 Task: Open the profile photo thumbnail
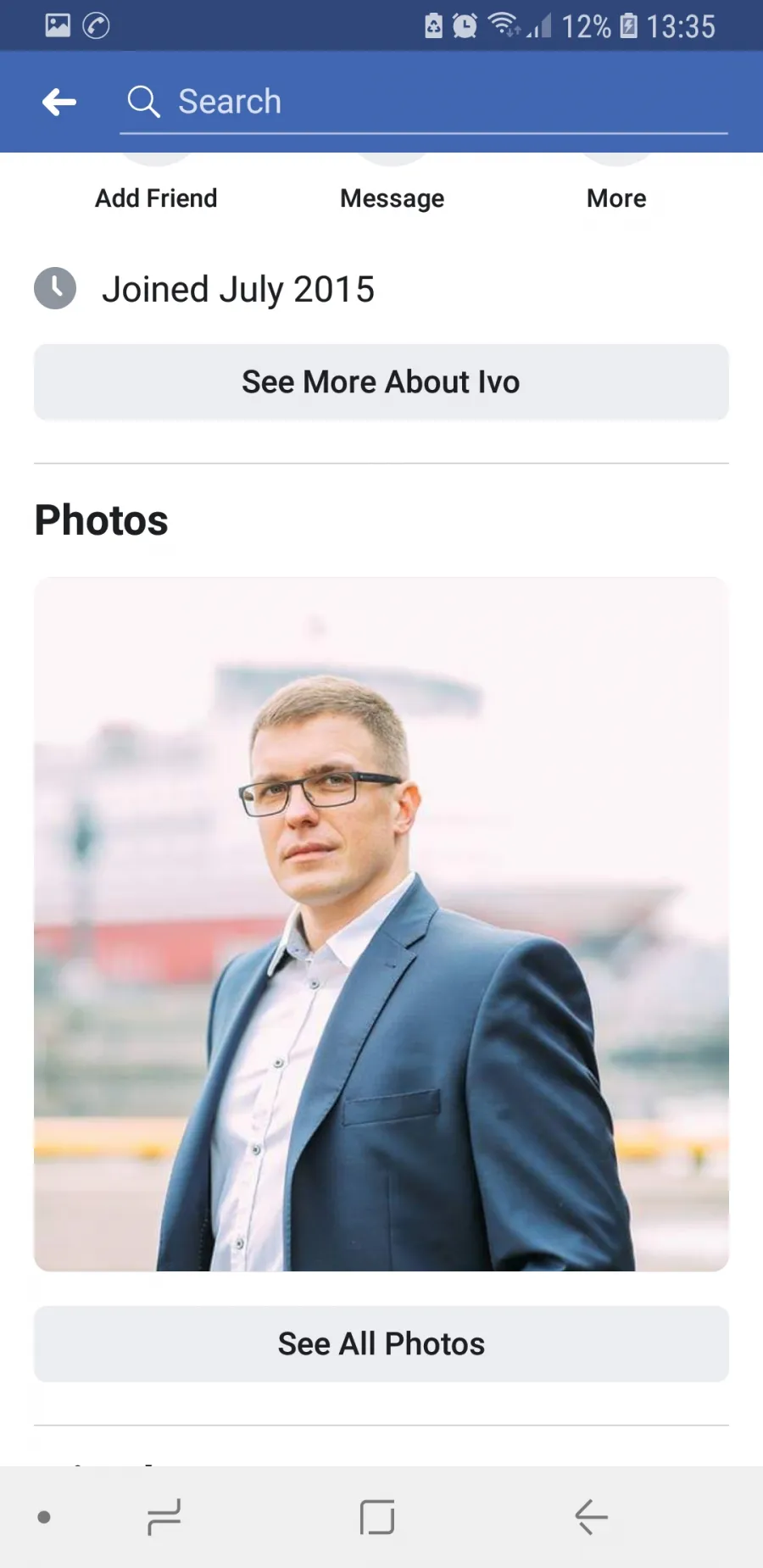(x=381, y=925)
